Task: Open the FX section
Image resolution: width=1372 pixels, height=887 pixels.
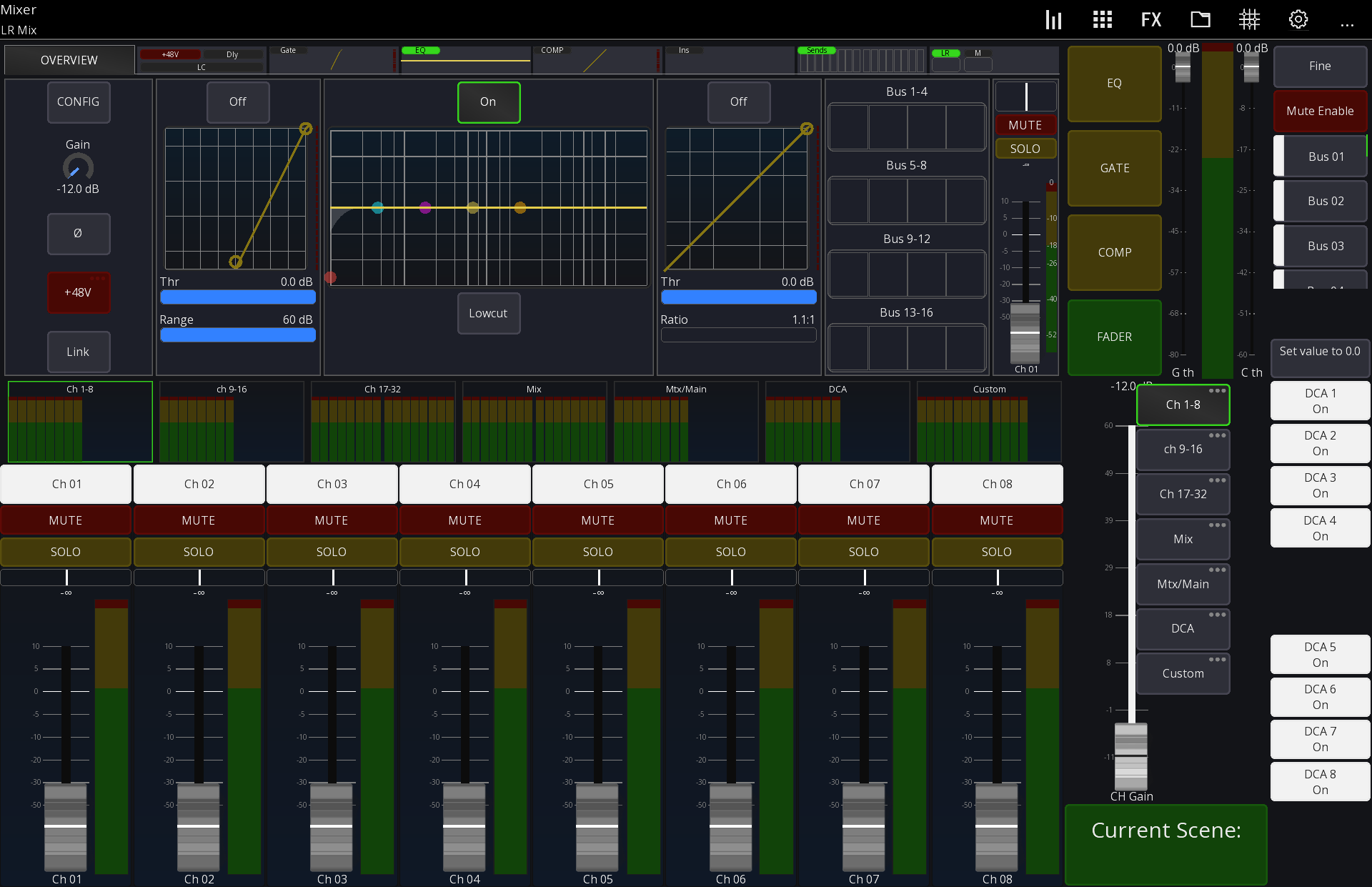Action: click(1151, 20)
